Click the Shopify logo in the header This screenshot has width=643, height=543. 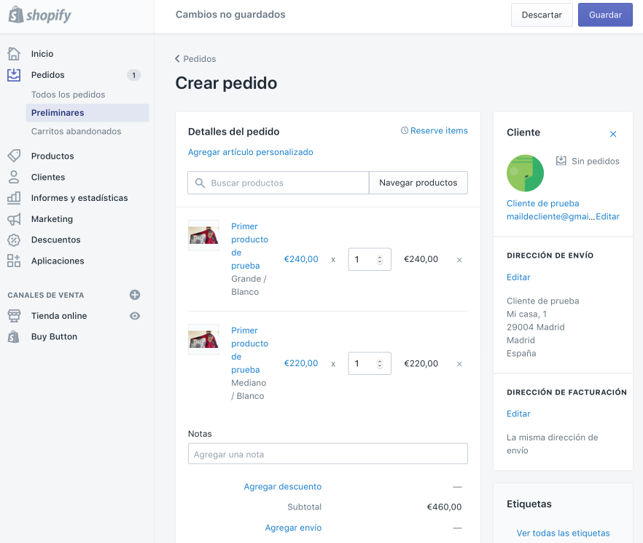click(40, 15)
